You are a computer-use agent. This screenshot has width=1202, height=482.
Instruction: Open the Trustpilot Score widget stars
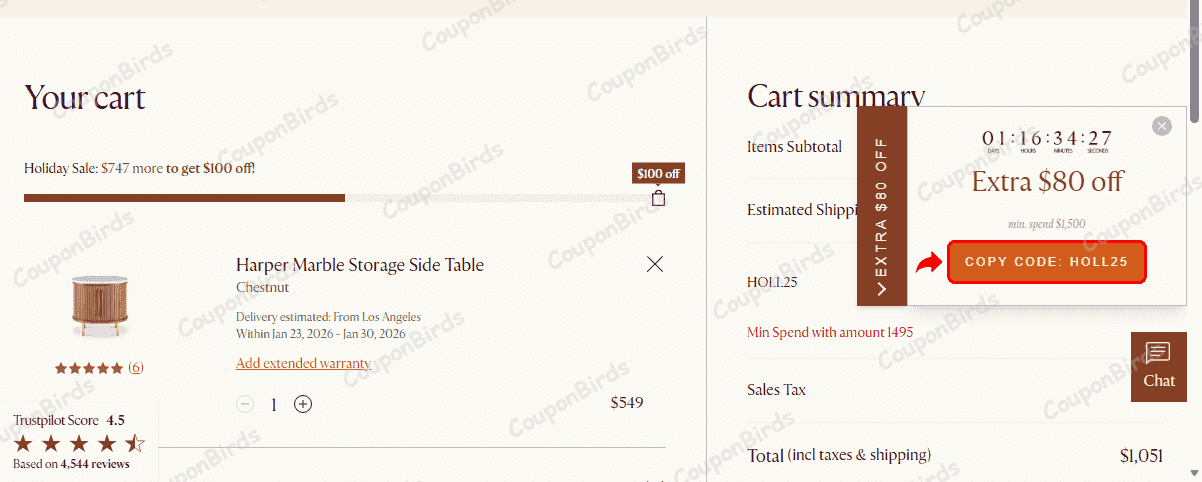coord(79,443)
